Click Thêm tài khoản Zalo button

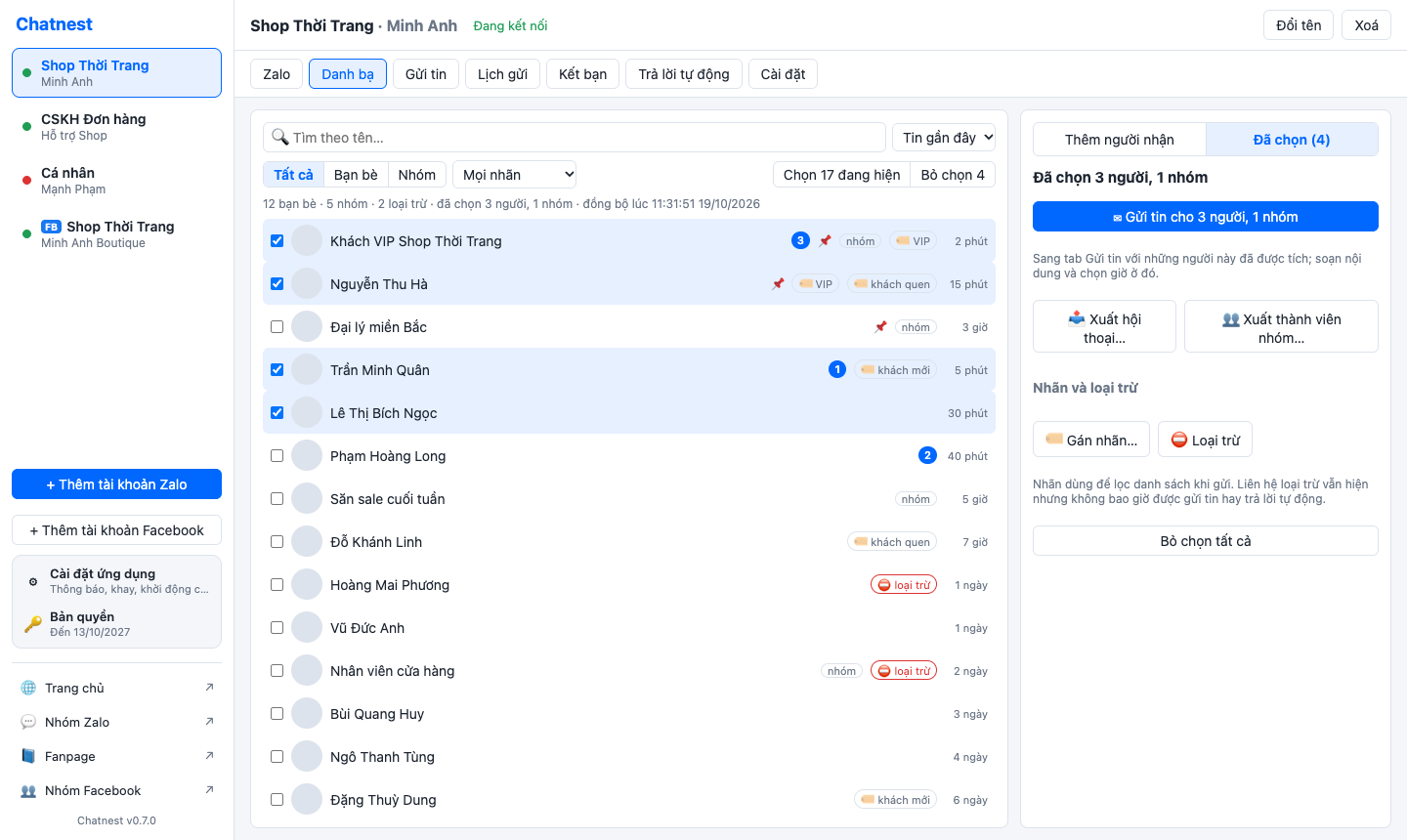click(117, 484)
